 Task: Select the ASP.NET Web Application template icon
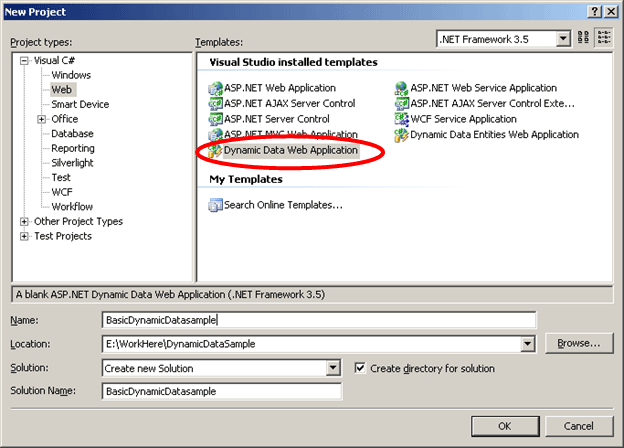[x=216, y=88]
